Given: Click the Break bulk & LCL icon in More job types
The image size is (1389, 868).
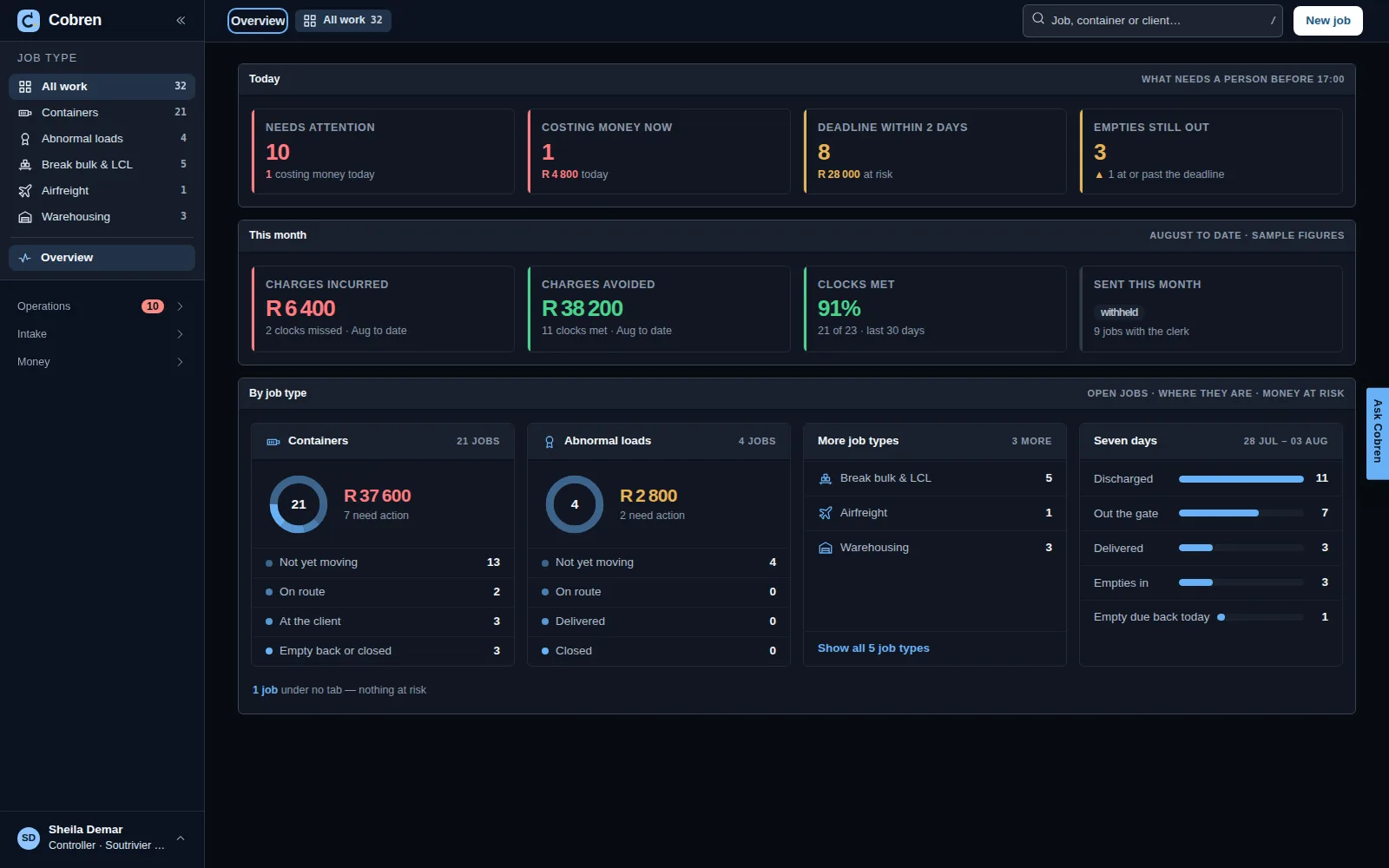Looking at the screenshot, I should (826, 478).
